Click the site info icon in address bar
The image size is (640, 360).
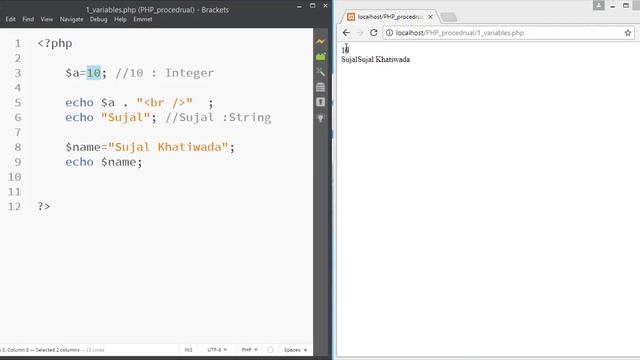coord(389,33)
